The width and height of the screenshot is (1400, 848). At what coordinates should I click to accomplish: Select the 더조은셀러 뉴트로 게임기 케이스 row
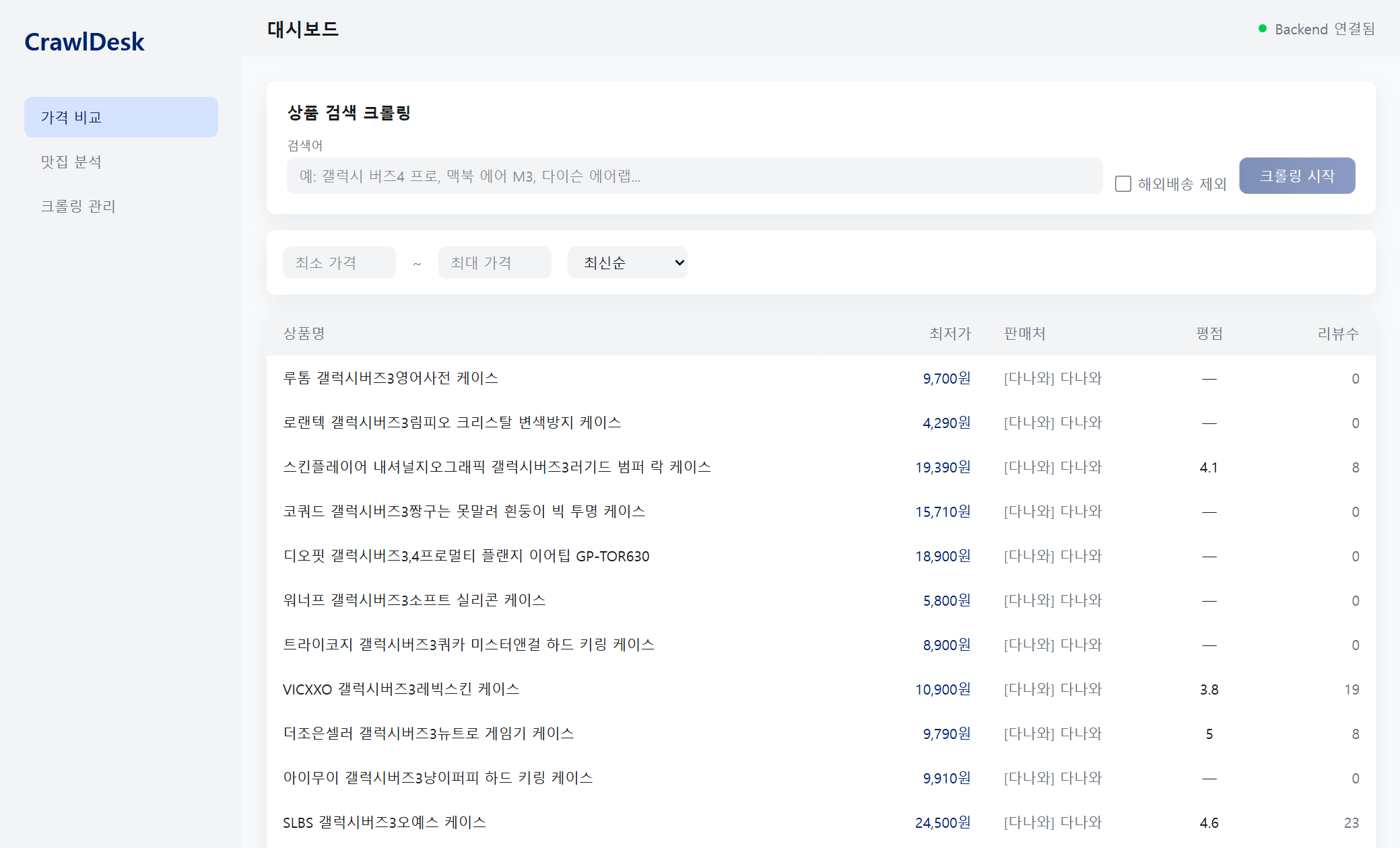[821, 734]
